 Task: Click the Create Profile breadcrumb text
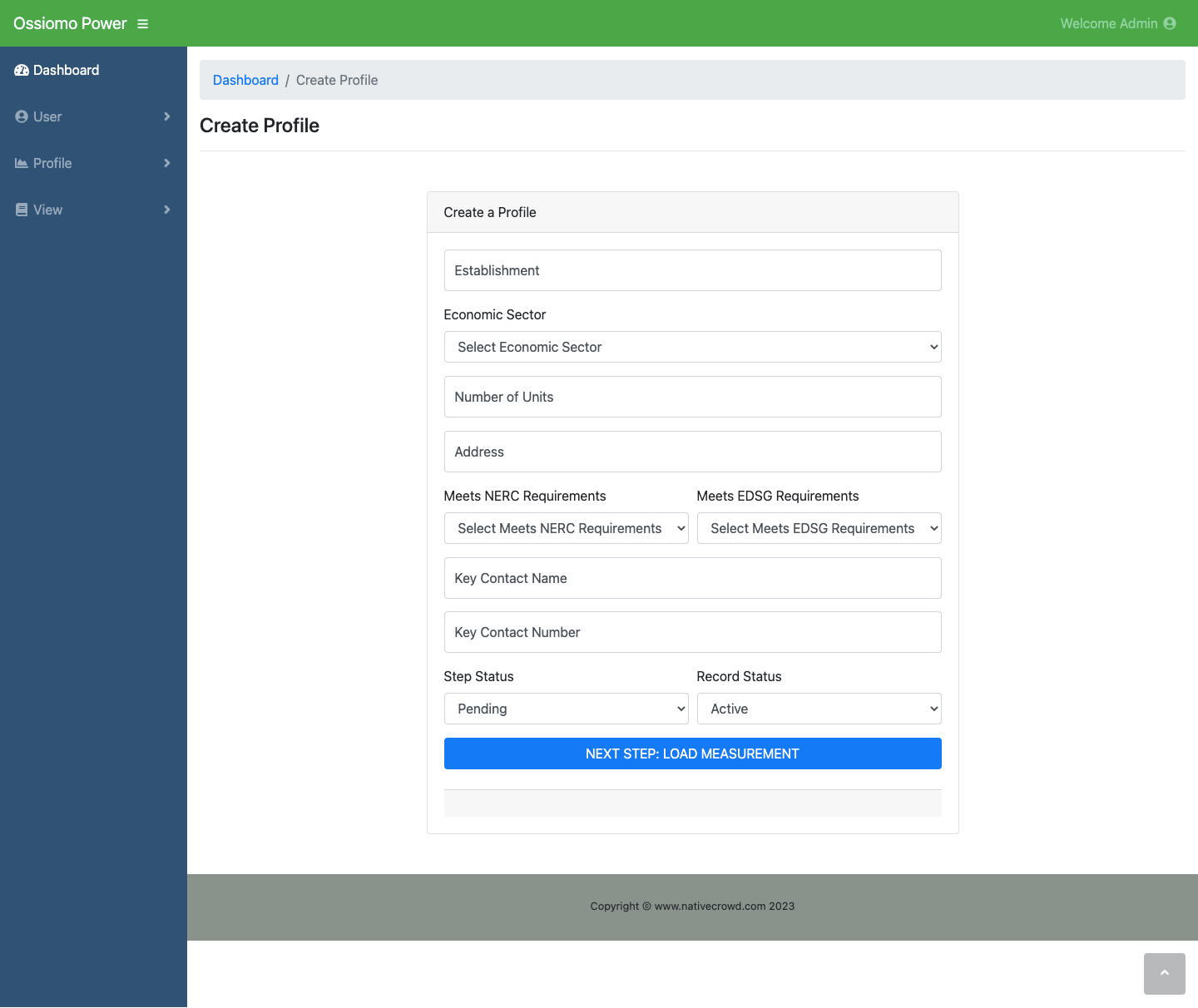337,80
